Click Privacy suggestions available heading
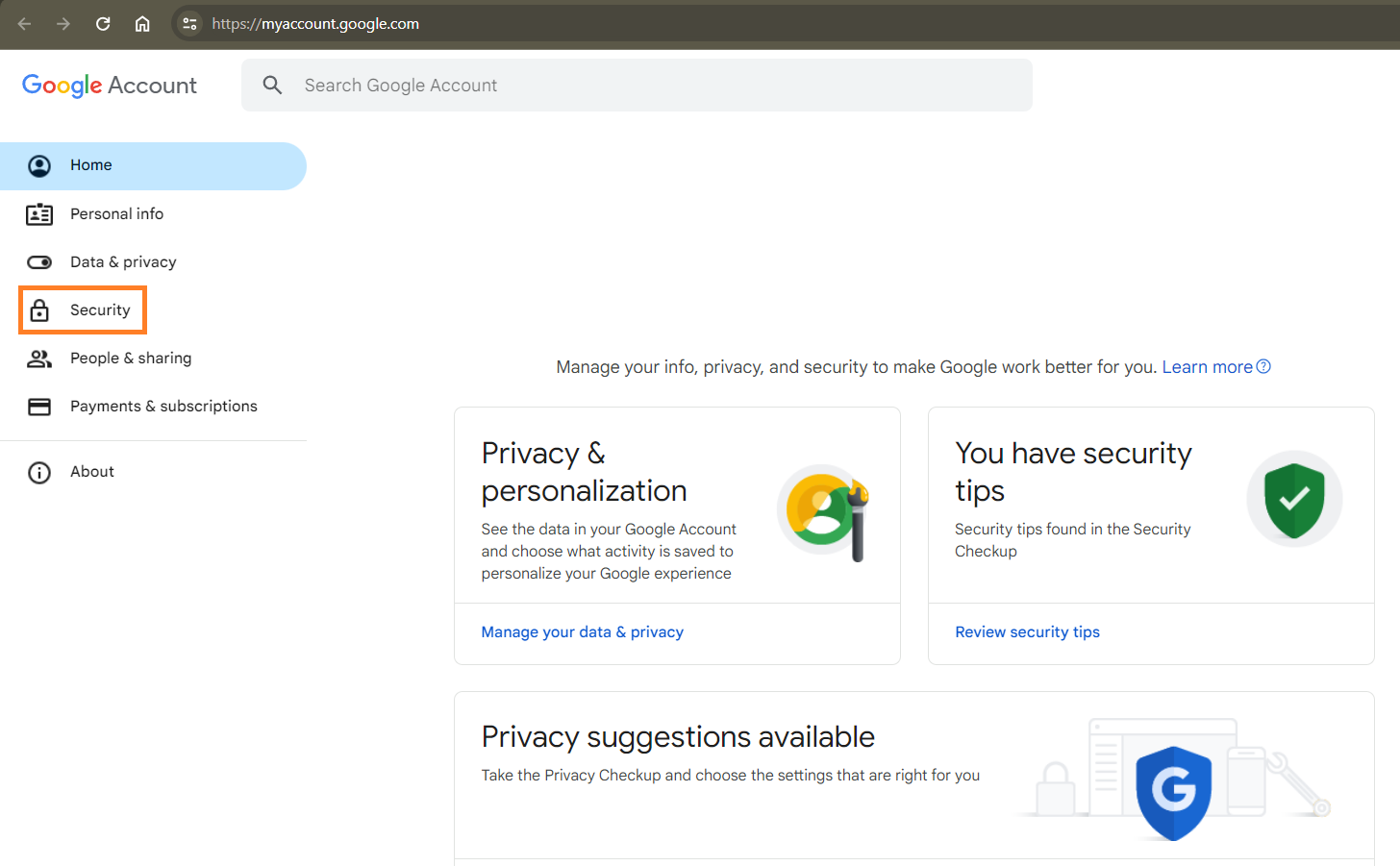Viewport: 1400px width, 866px height. click(x=678, y=737)
